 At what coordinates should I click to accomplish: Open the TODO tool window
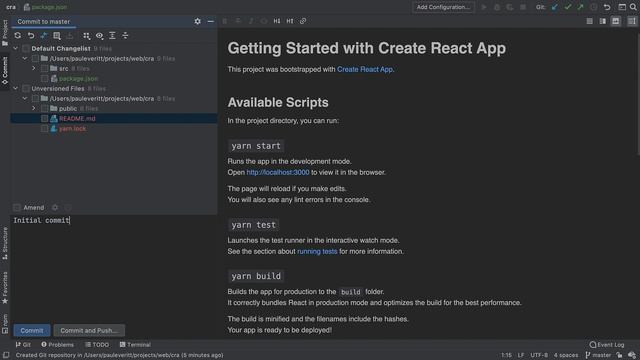[x=97, y=344]
